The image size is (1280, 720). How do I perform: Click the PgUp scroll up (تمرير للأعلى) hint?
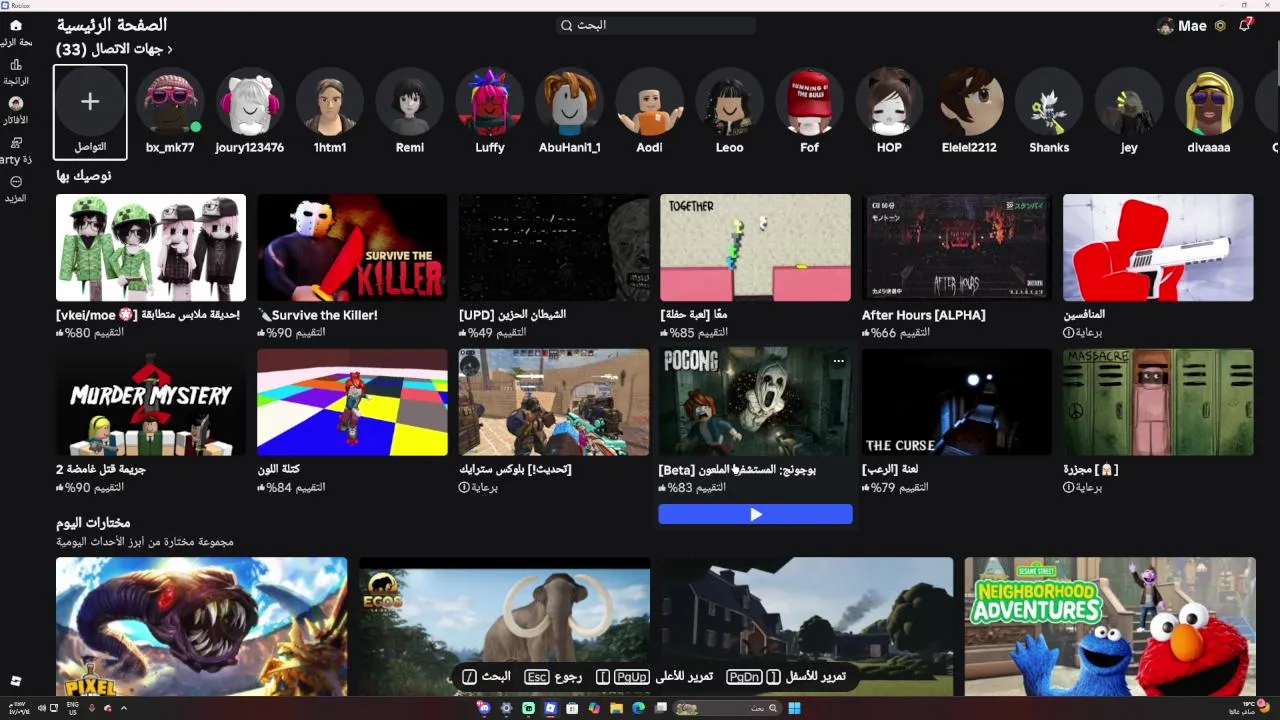[x=654, y=677]
